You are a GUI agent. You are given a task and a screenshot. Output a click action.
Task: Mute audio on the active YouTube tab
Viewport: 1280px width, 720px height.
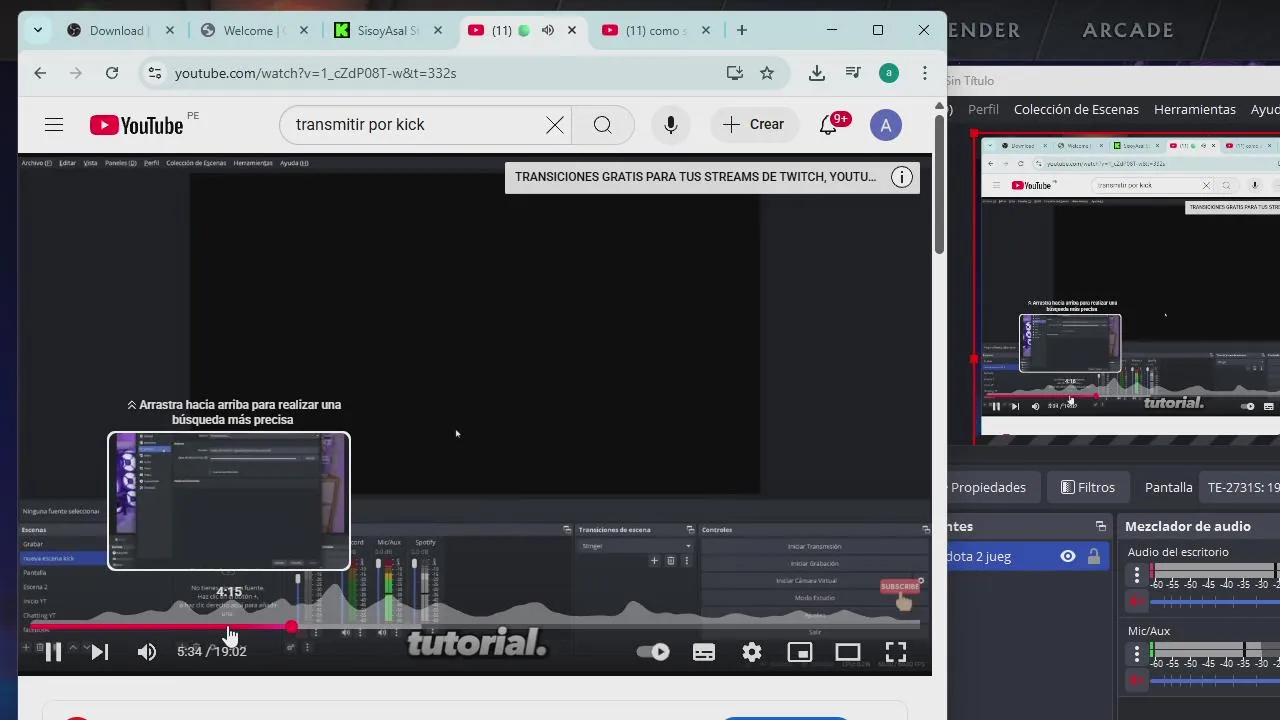(x=548, y=30)
